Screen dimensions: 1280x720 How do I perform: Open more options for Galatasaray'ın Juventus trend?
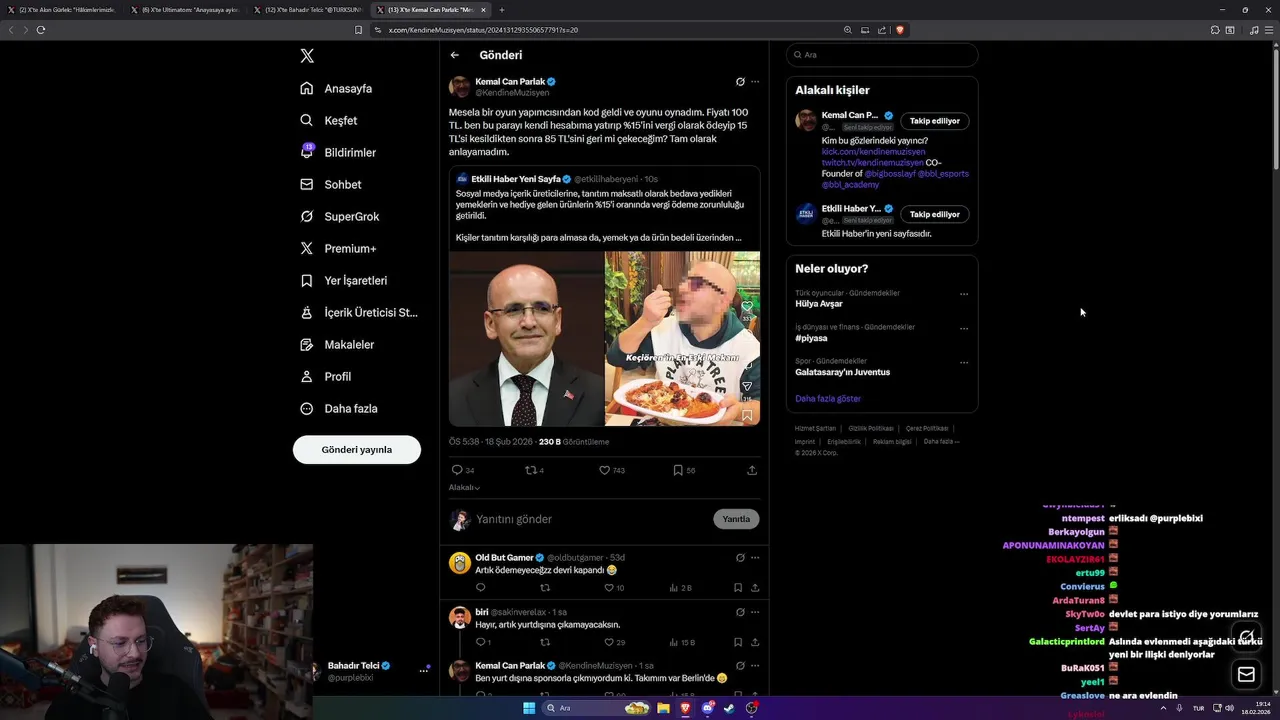tap(964, 362)
